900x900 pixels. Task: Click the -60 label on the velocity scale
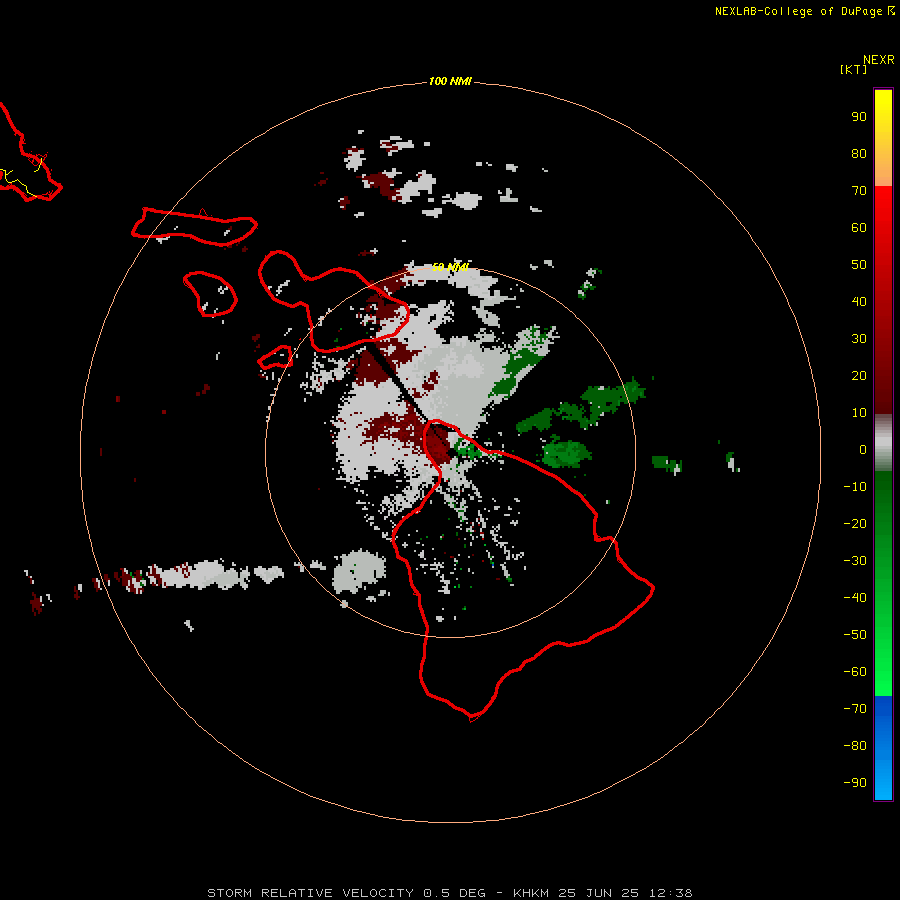tap(855, 672)
